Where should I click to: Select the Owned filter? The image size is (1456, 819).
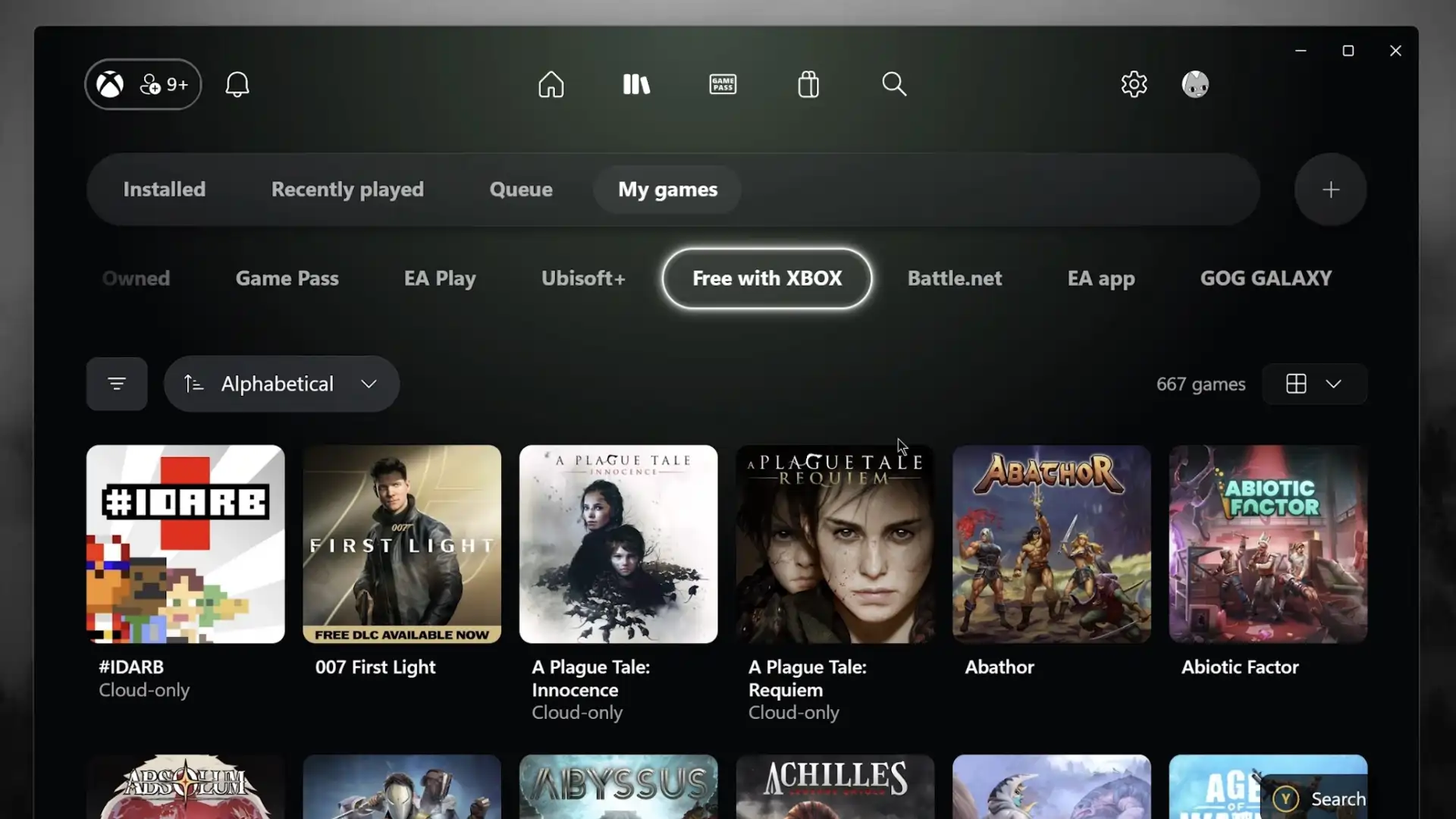(136, 278)
